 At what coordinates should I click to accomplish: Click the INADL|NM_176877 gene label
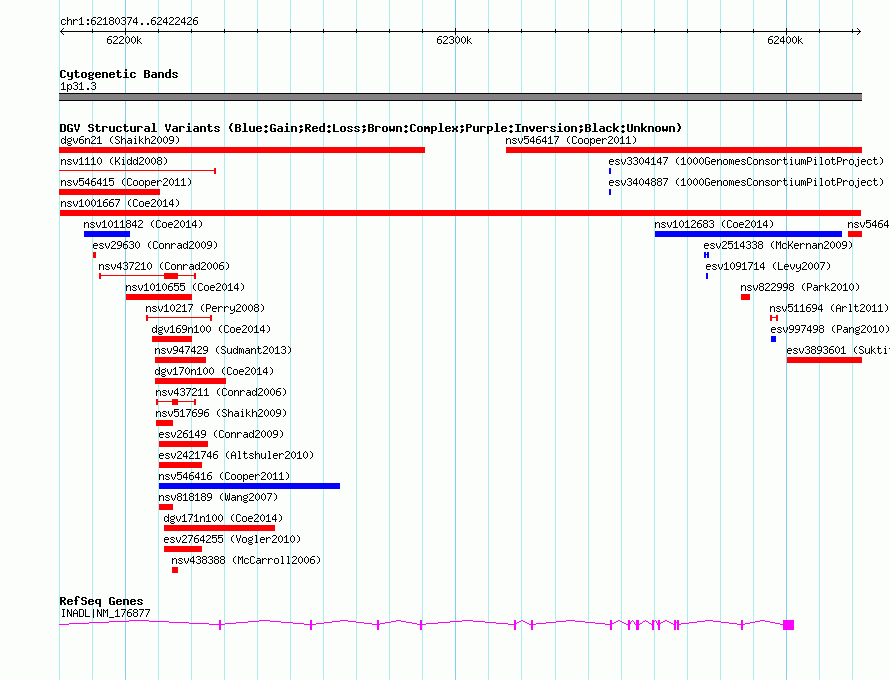pos(105,613)
